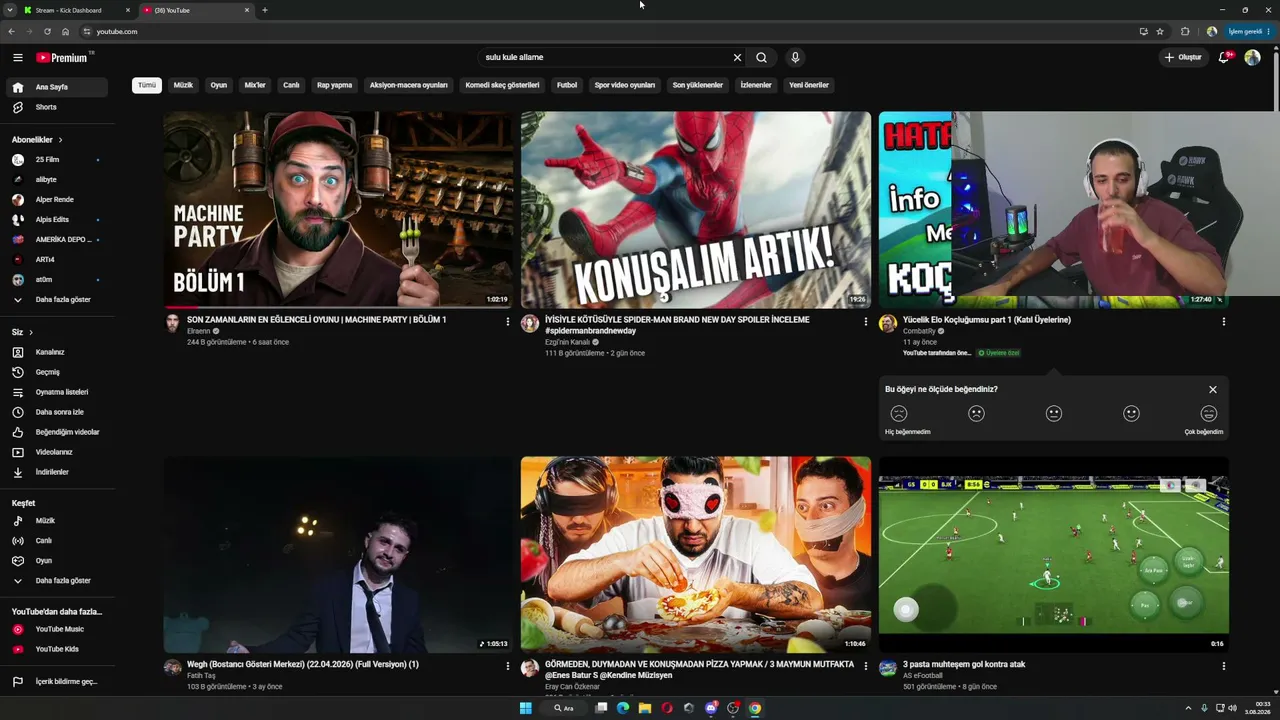
Task: Open options menu for Machine Party video
Action: point(508,322)
